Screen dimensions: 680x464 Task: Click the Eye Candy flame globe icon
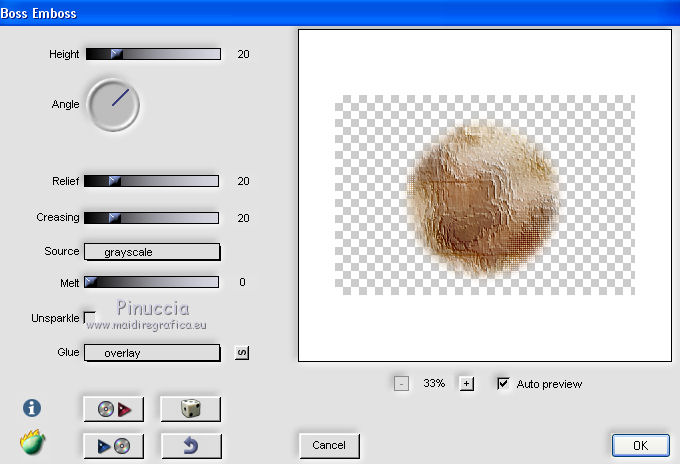pos(33,442)
